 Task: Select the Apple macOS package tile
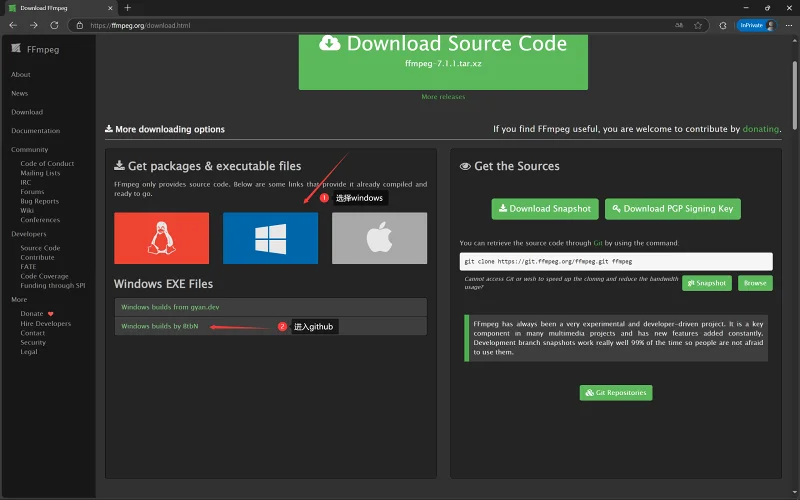click(379, 238)
